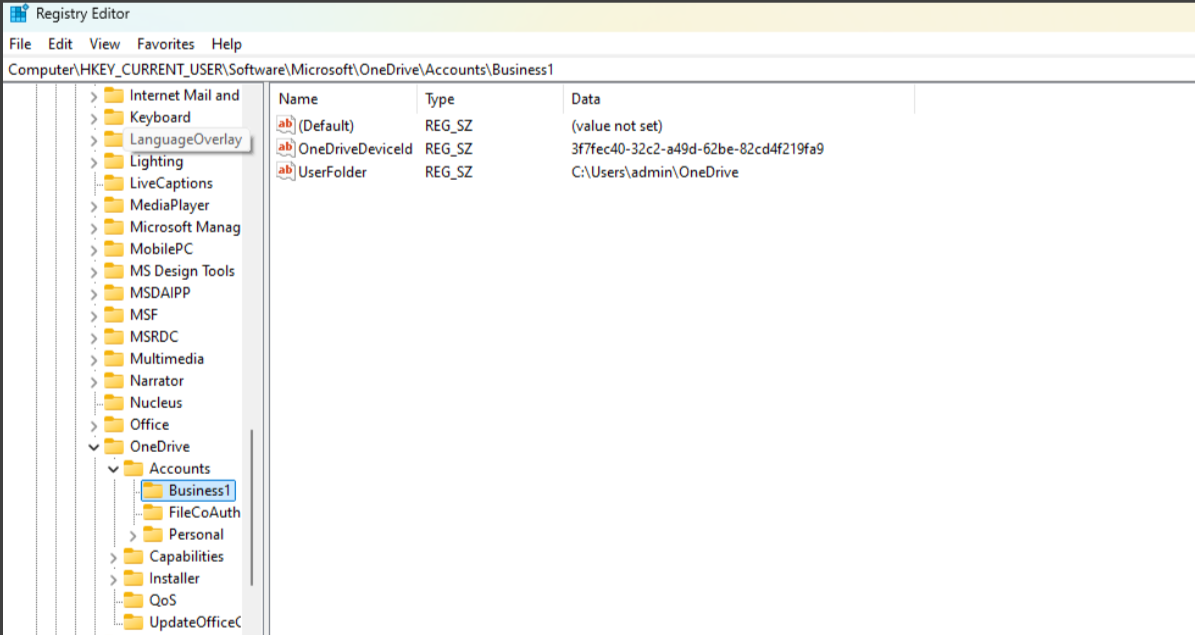Click the Nucleus folder icon
This screenshot has width=1195, height=635.
point(114,402)
